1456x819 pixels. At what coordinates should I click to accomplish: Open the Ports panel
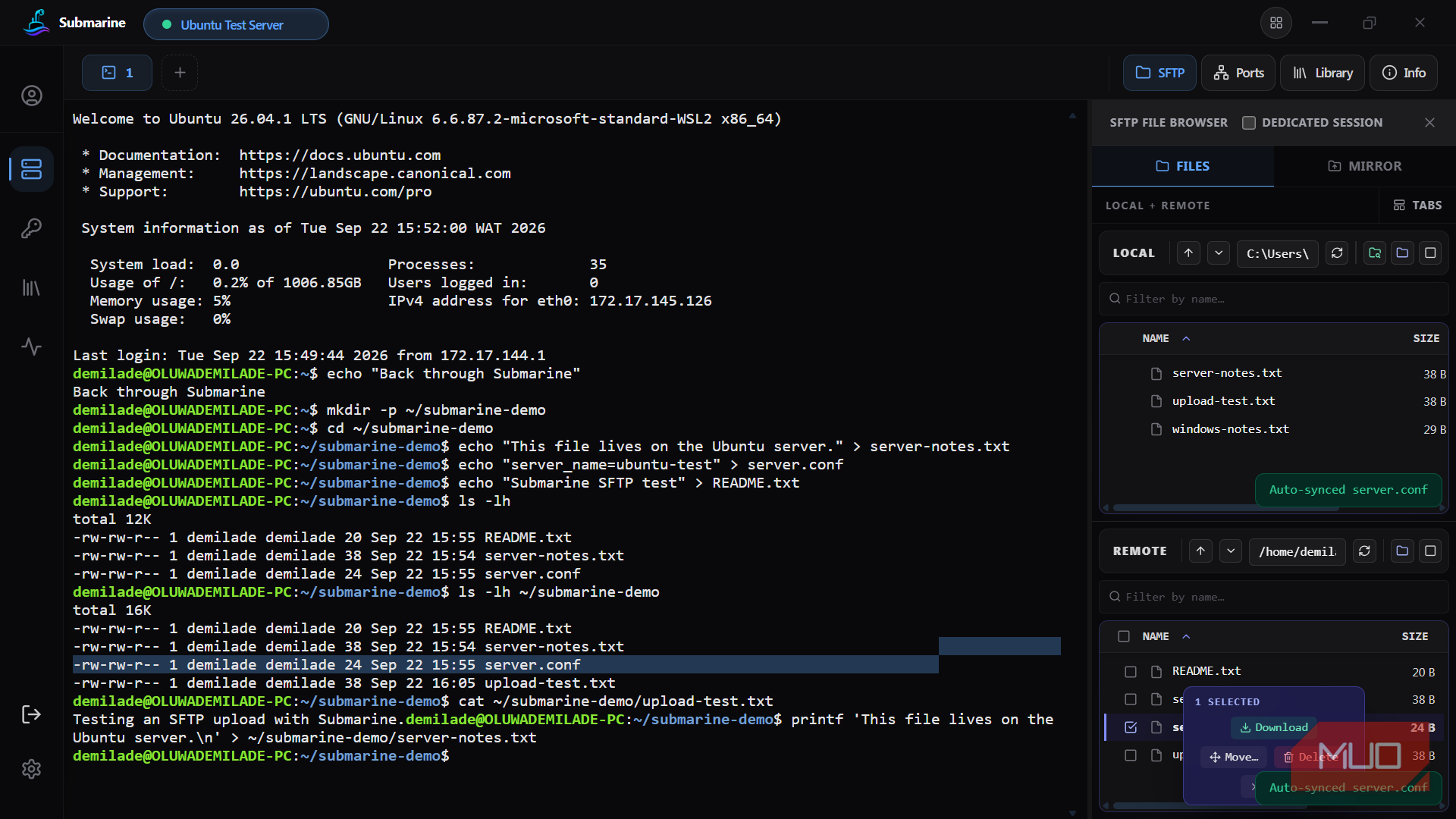(1238, 73)
